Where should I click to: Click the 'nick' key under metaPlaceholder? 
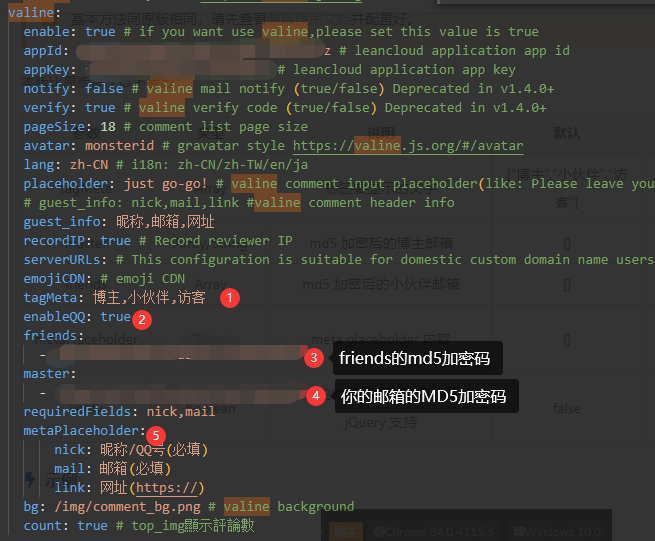click(69, 450)
